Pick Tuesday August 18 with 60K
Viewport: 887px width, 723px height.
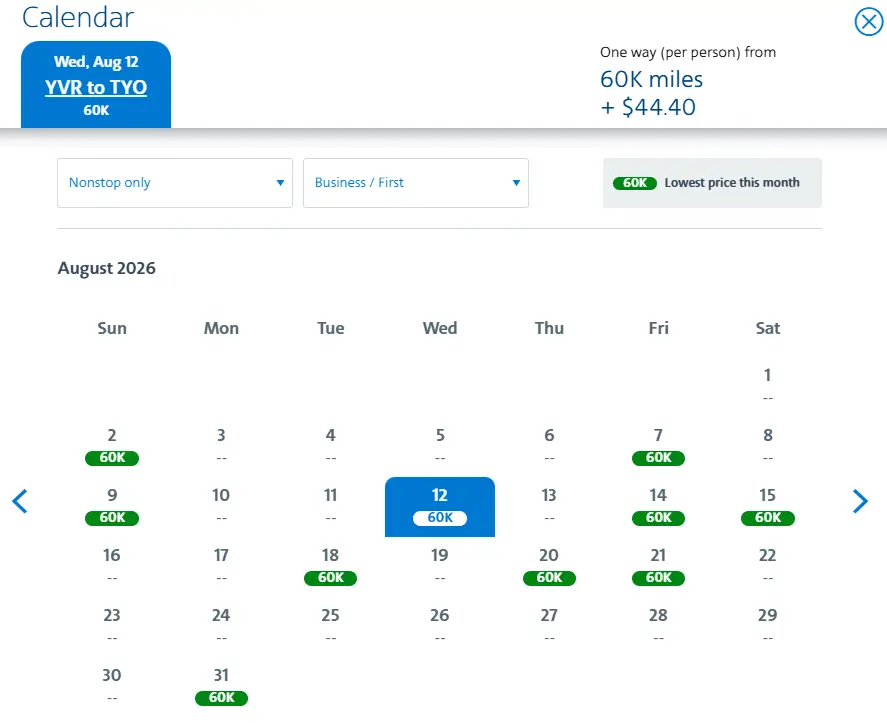330,566
